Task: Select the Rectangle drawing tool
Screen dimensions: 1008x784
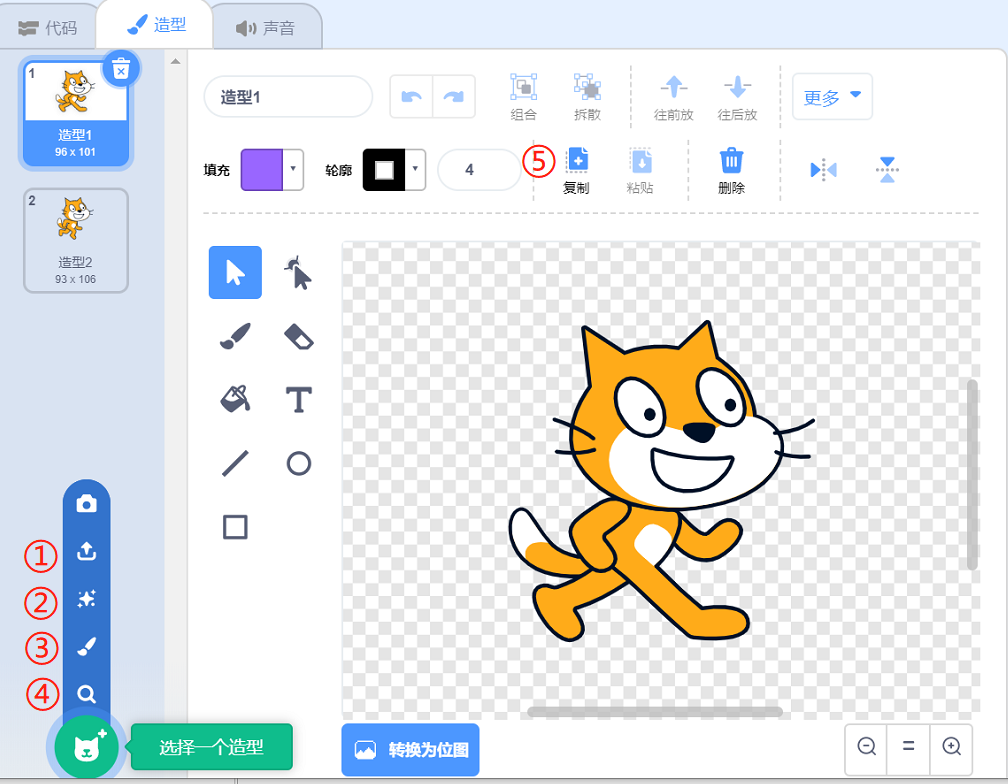Action: pos(235,526)
